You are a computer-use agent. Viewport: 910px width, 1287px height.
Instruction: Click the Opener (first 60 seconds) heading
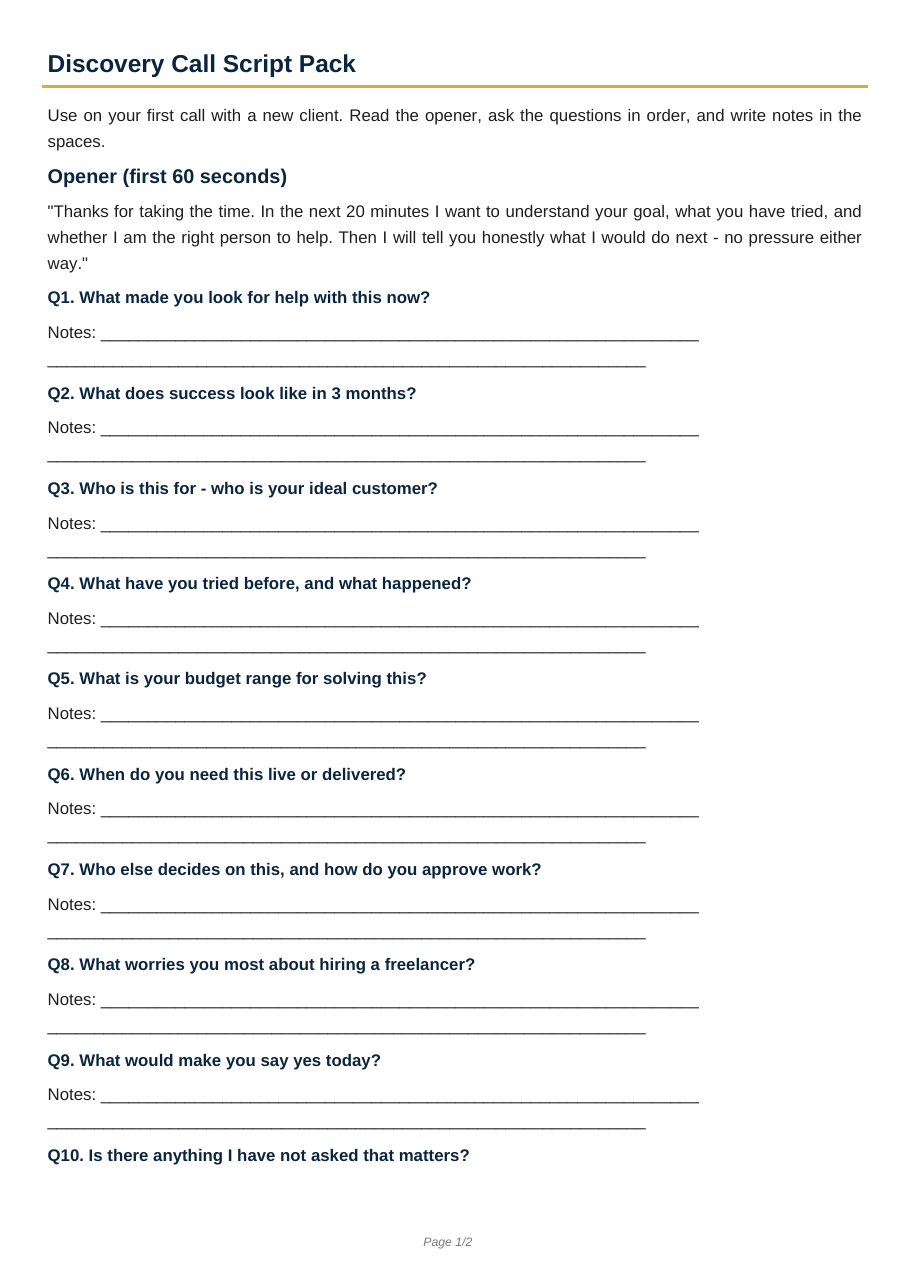(167, 177)
